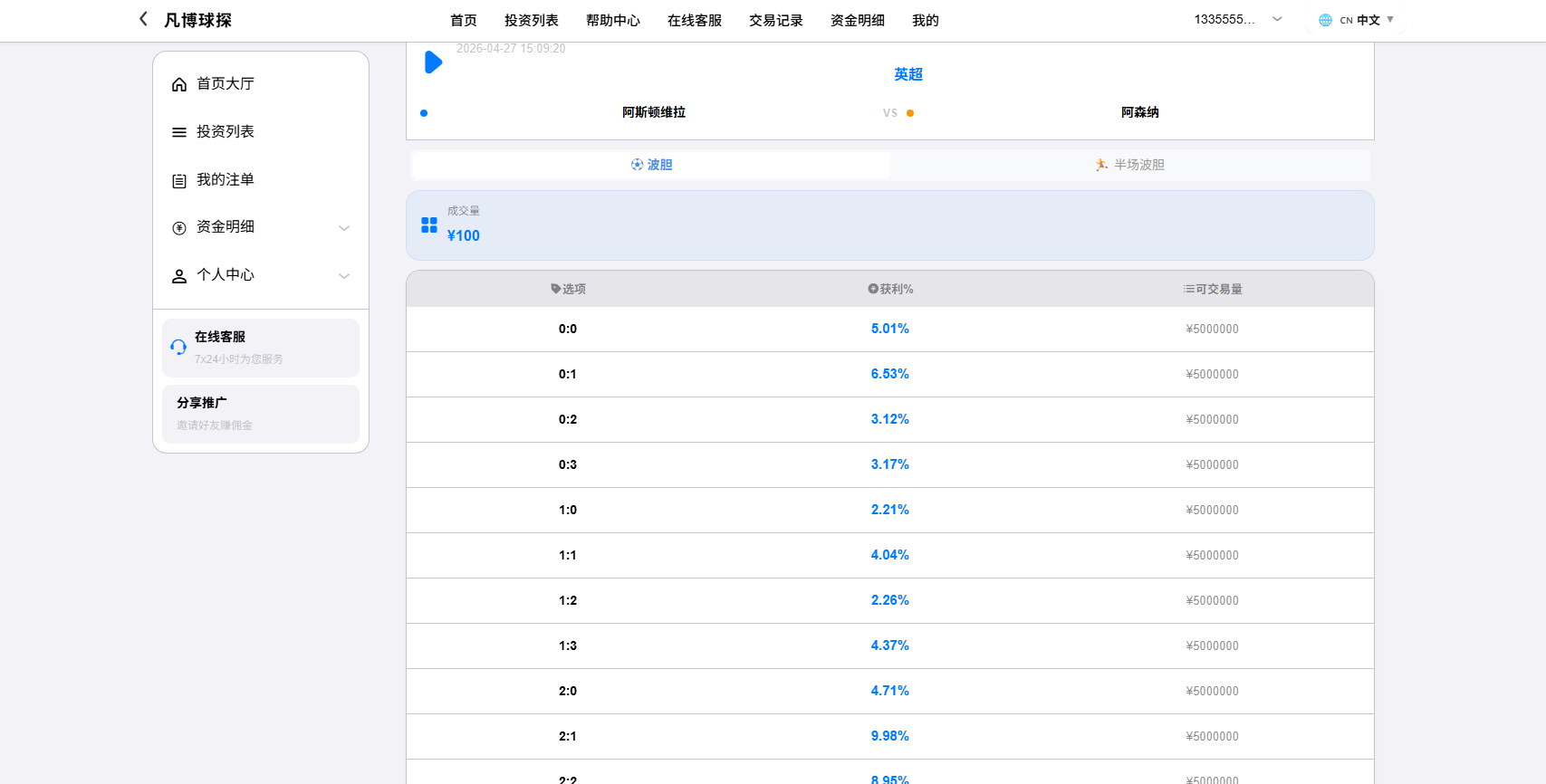Image resolution: width=1546 pixels, height=784 pixels.
Task: Click the 5.01% profit value
Action: tap(890, 329)
